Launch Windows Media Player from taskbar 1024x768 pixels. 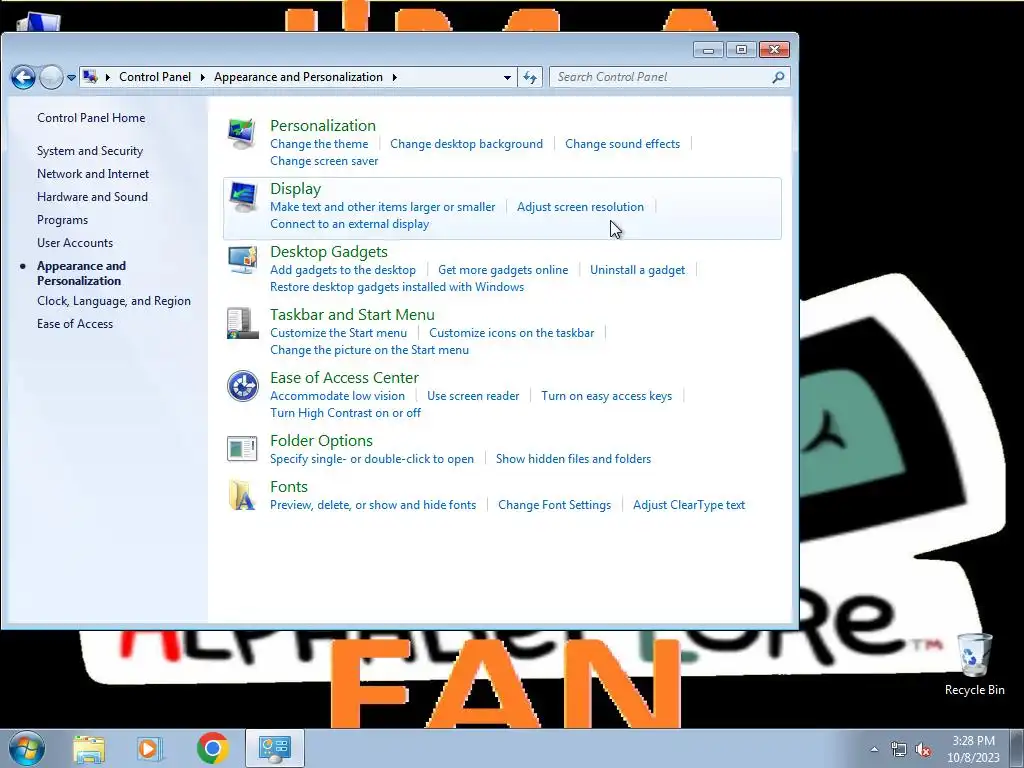click(x=149, y=749)
